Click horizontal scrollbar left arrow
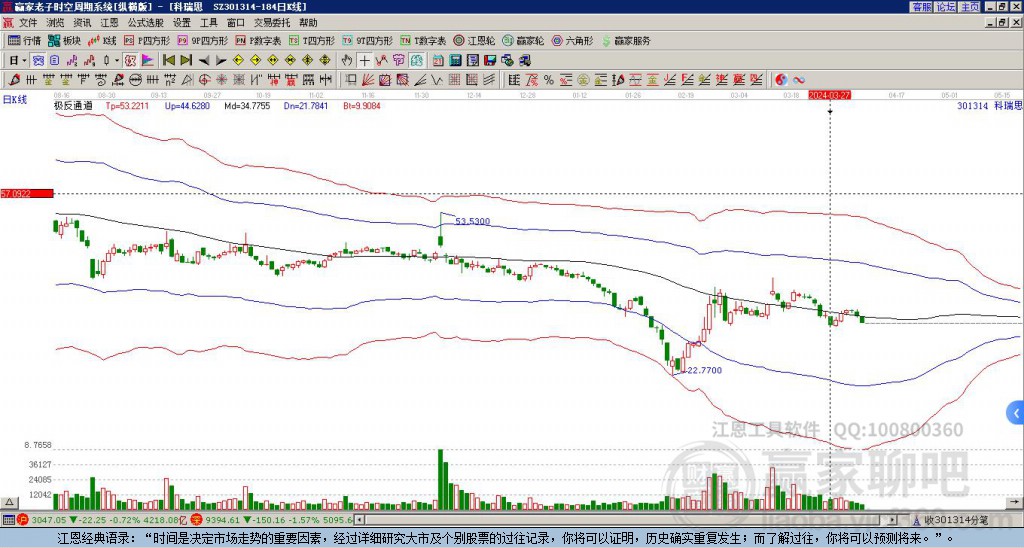This screenshot has height=548, width=1024. click(359, 520)
